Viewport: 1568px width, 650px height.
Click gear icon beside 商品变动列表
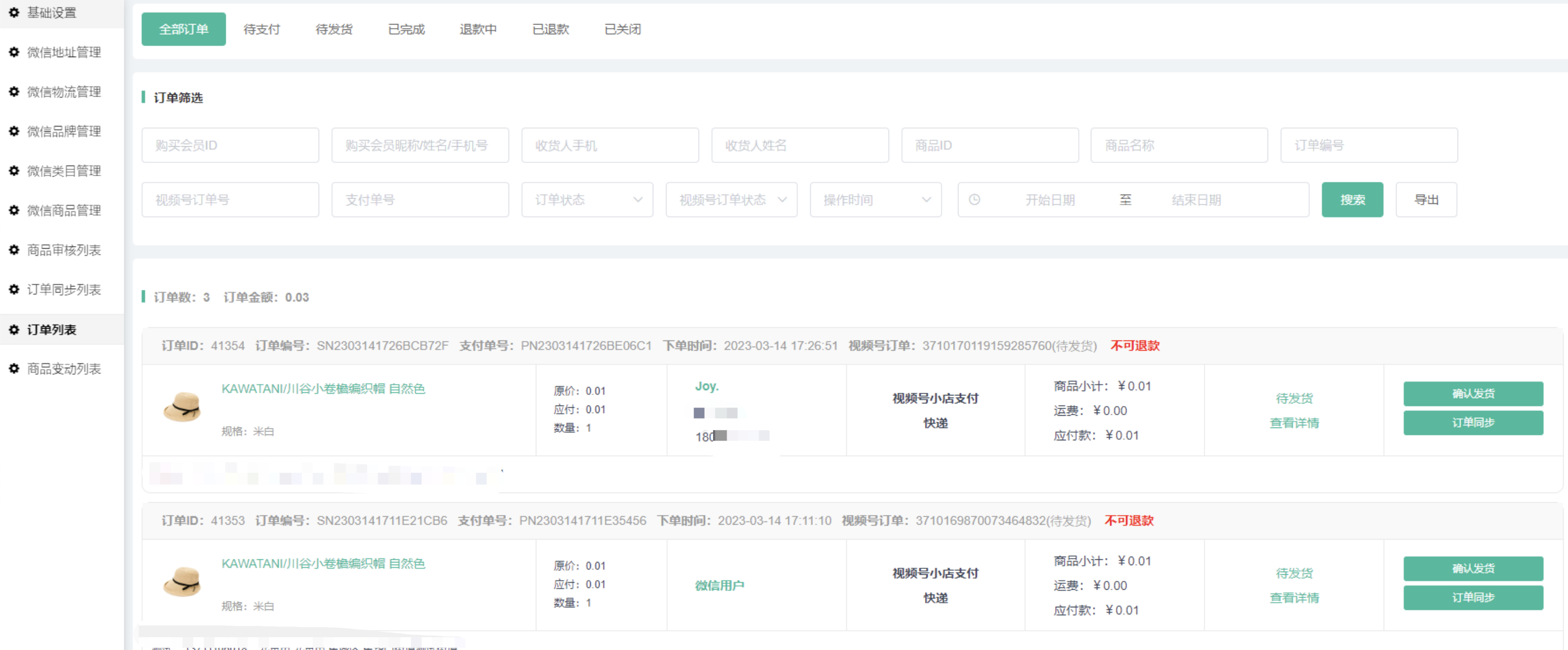point(14,369)
